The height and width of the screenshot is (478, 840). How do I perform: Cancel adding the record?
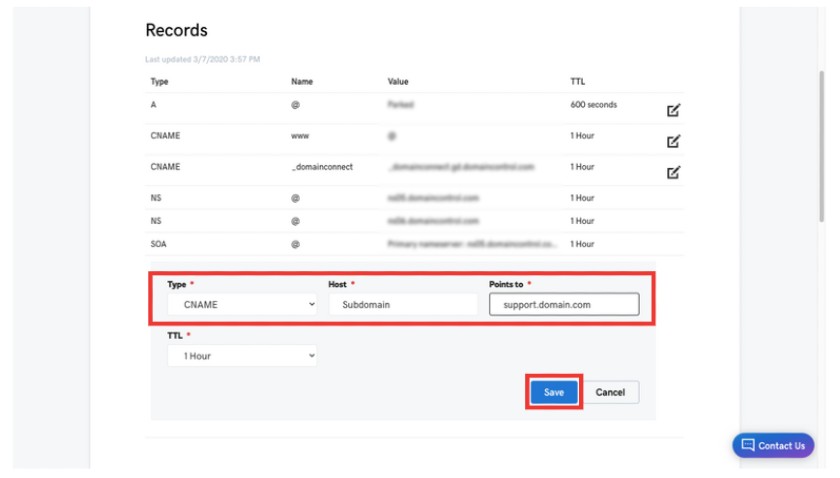point(610,392)
